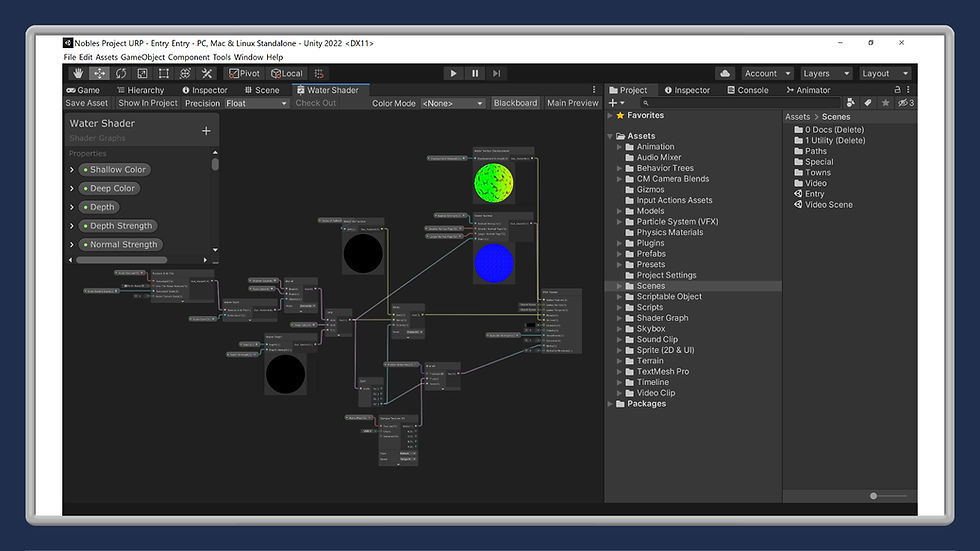This screenshot has height=551, width=980.
Task: Click the Favorites star icon
Action: point(620,116)
